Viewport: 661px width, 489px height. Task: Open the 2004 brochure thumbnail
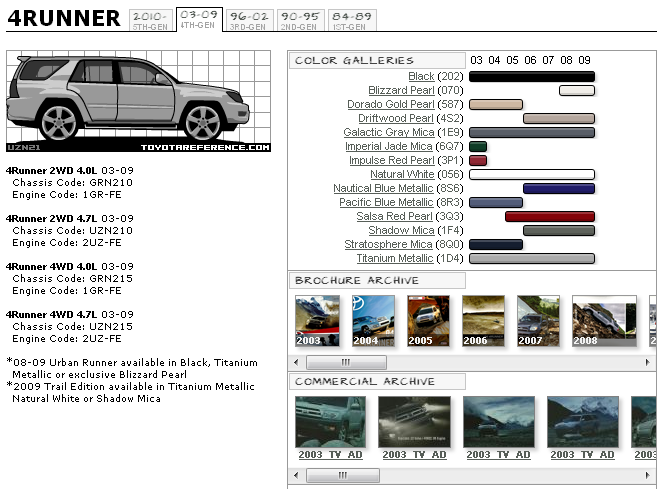pos(373,321)
